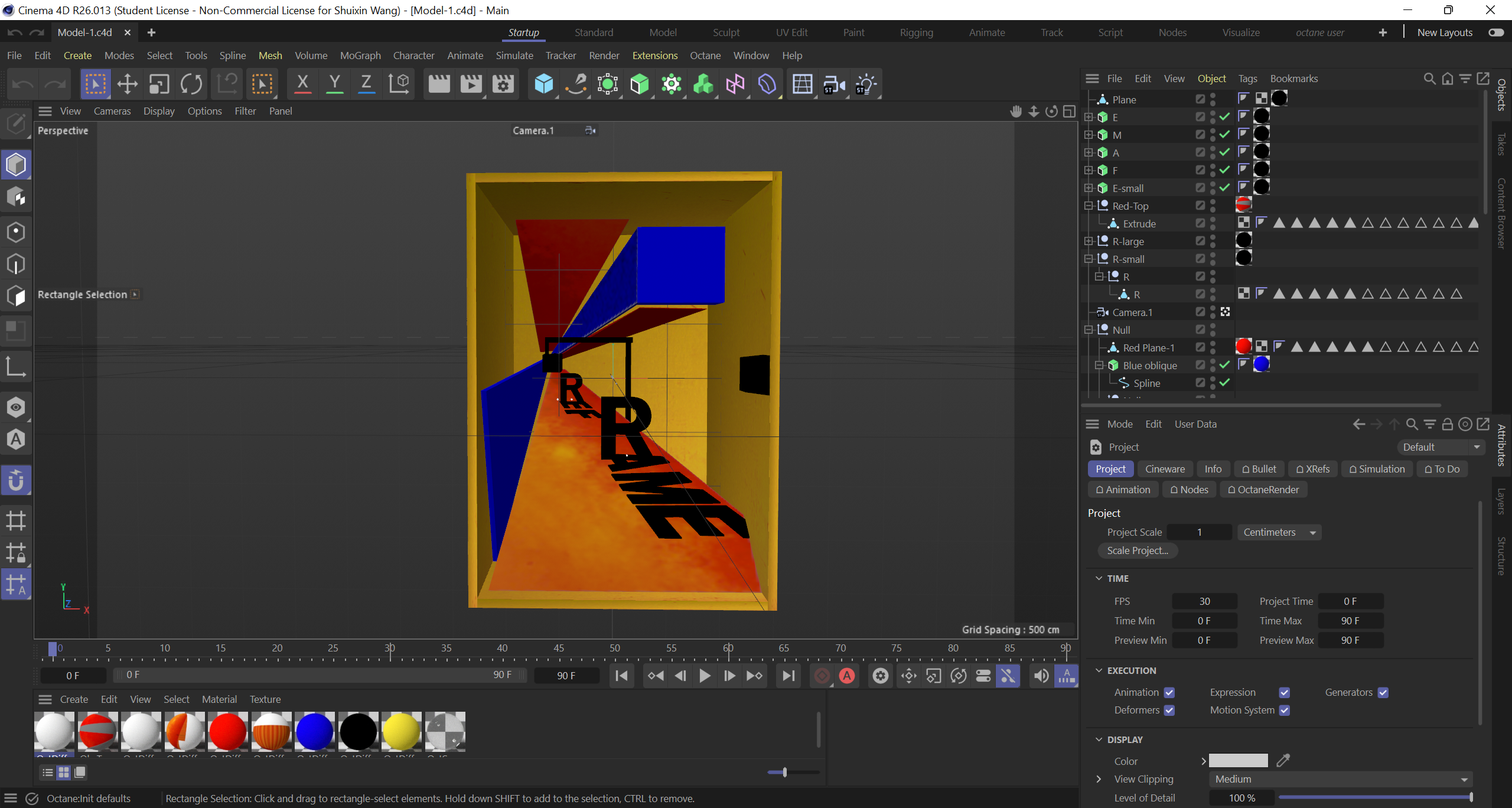Open the Default preset dropdown
The height and width of the screenshot is (808, 1512).
pos(1441,447)
